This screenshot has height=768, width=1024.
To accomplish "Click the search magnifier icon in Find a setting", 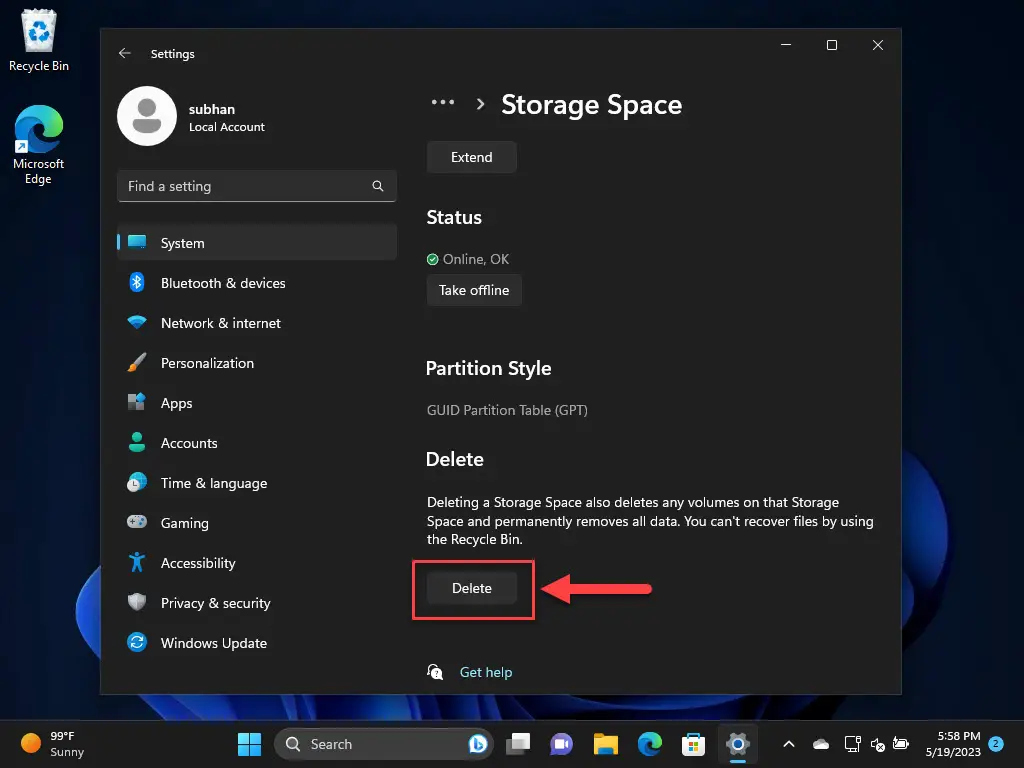I will click(377, 186).
